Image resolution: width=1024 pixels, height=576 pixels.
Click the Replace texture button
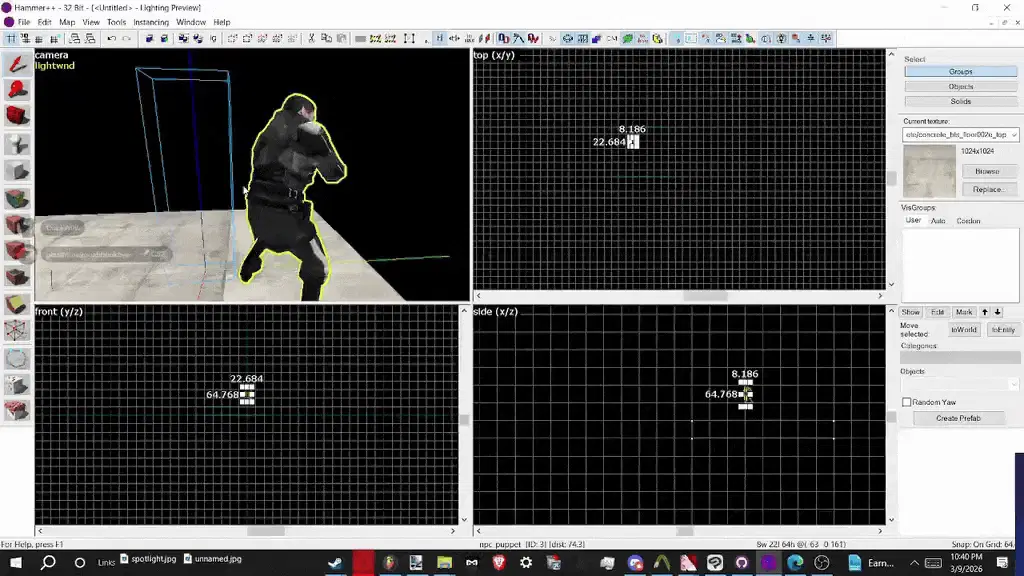tap(987, 189)
